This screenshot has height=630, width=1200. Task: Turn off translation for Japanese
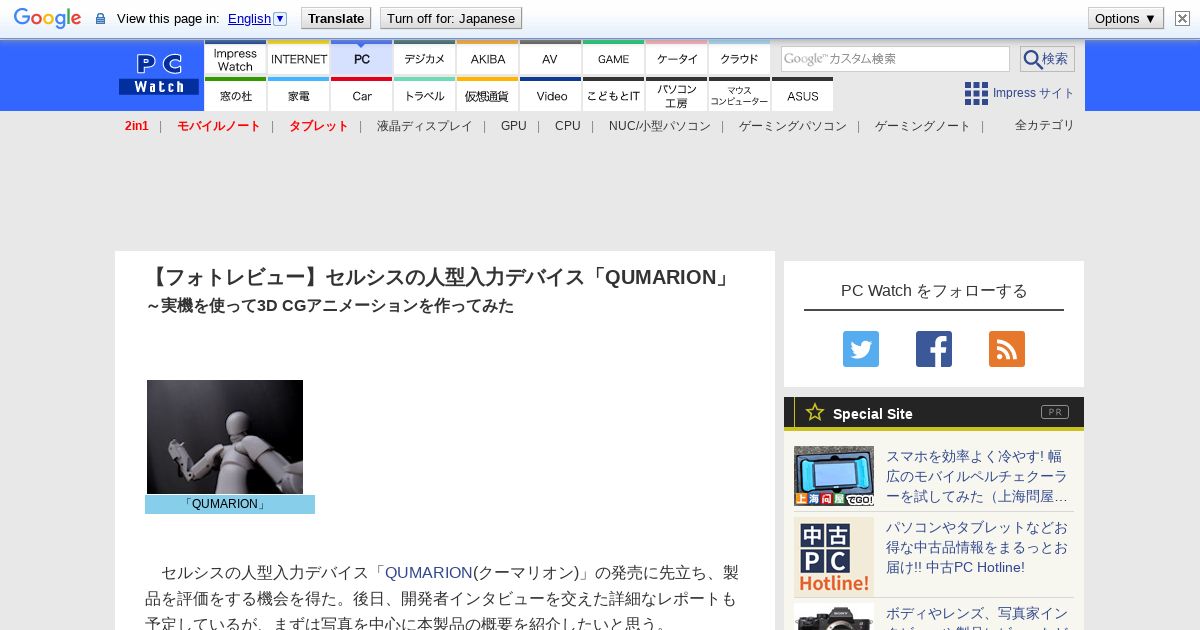(x=451, y=18)
